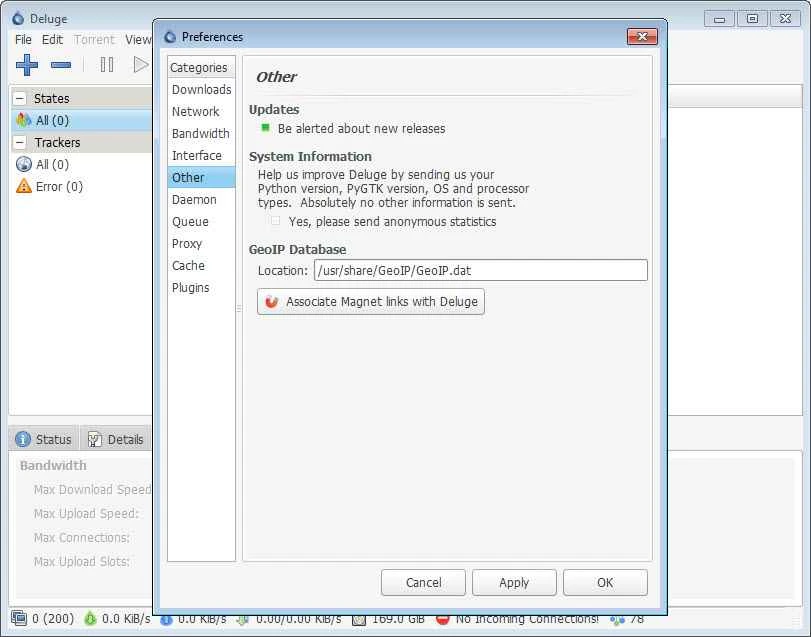Open the File menu
811x637 pixels.
pos(23,39)
